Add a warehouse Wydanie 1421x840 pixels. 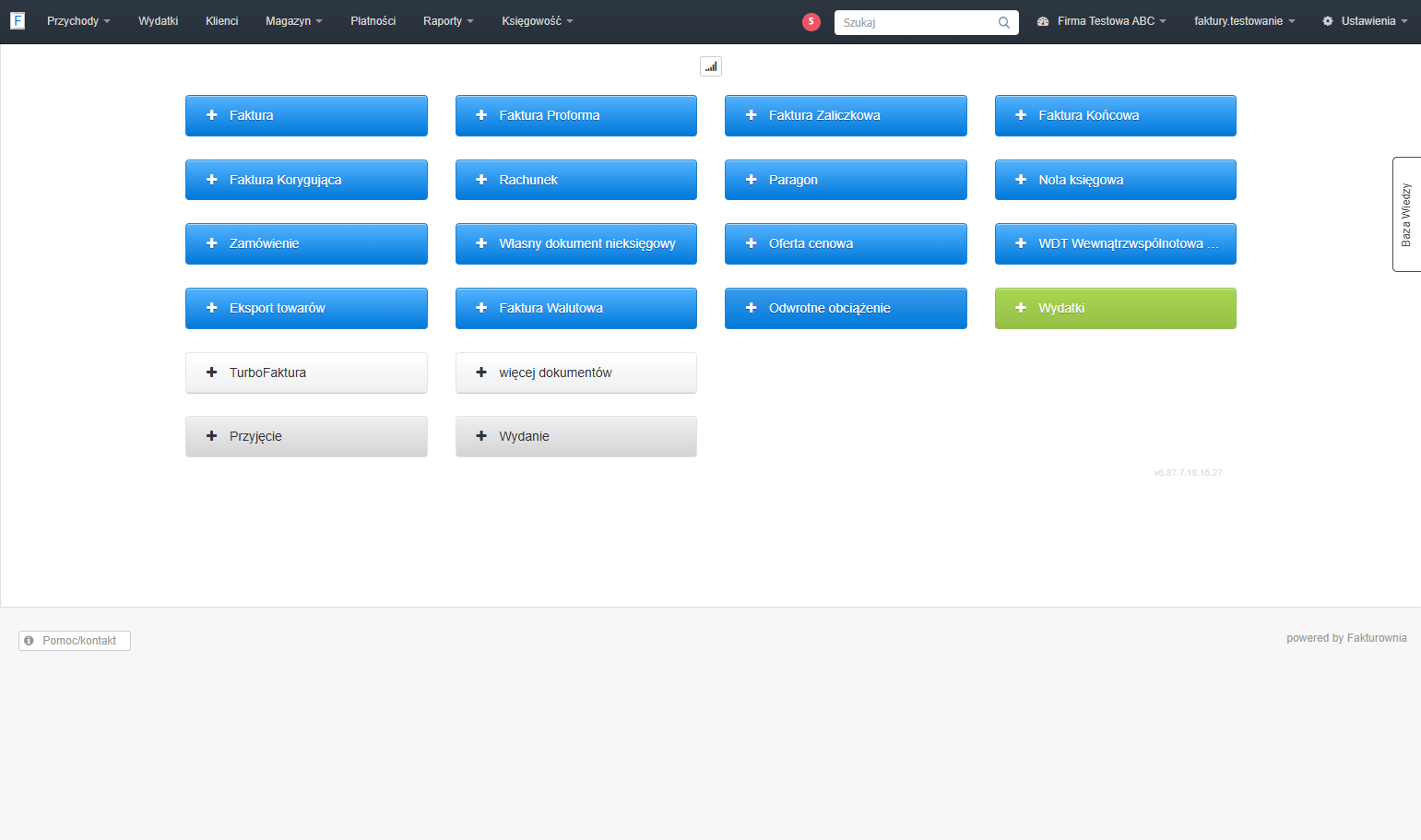tap(576, 436)
